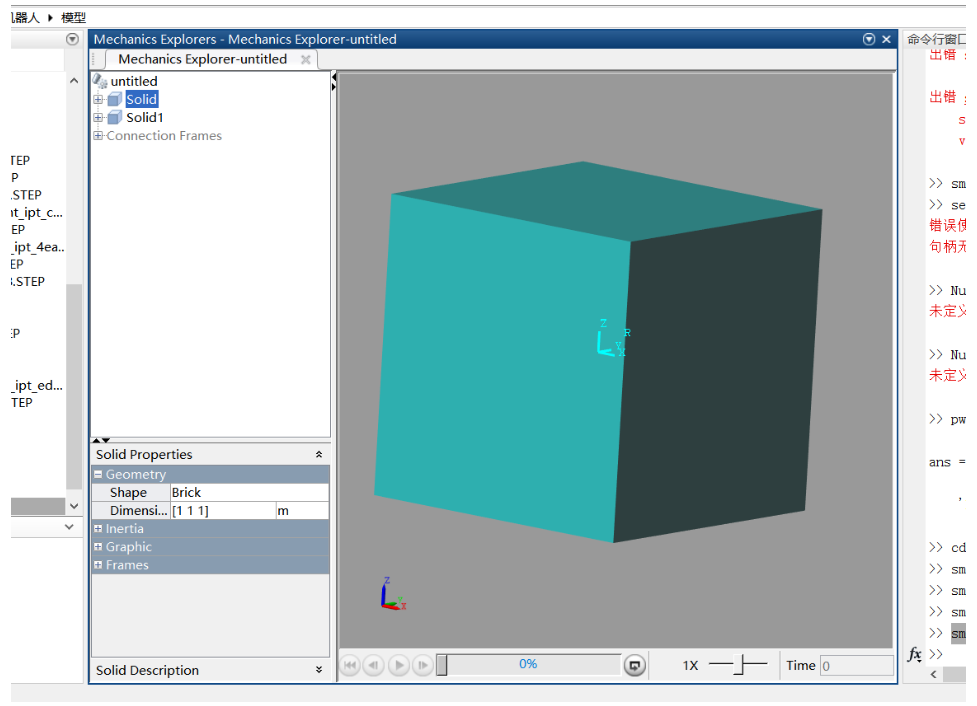
Task: Jump to the beginning of the animation
Action: (x=349, y=664)
